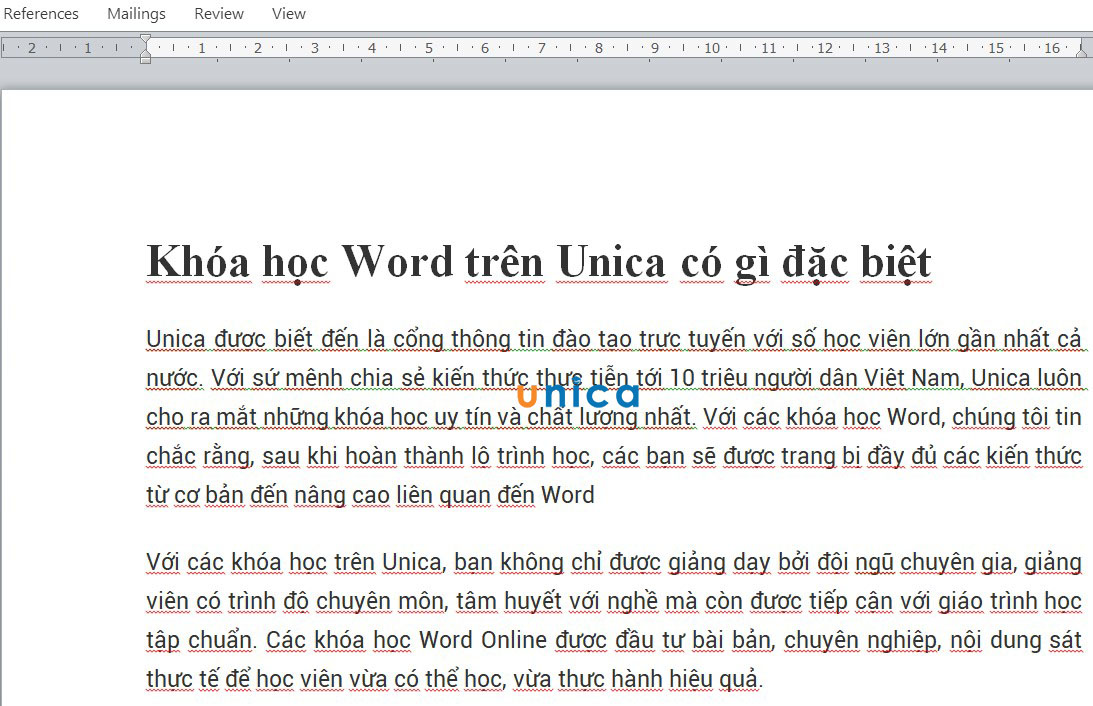Click the Right Indent marker on ruler

pos(1081,50)
